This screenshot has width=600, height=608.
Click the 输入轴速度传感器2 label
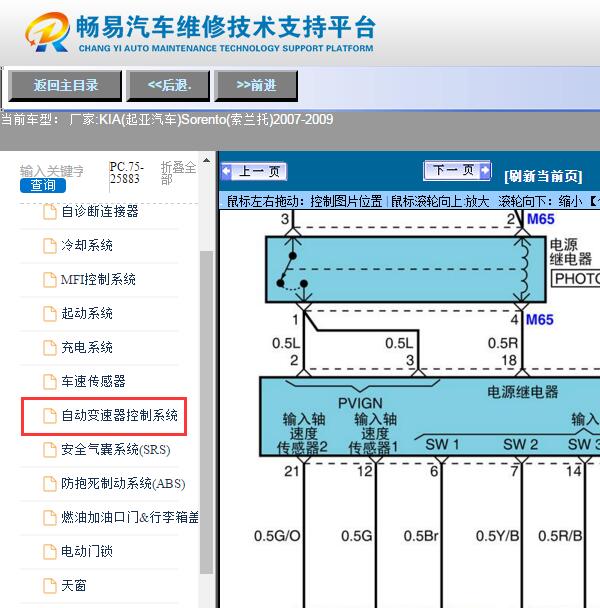click(303, 433)
